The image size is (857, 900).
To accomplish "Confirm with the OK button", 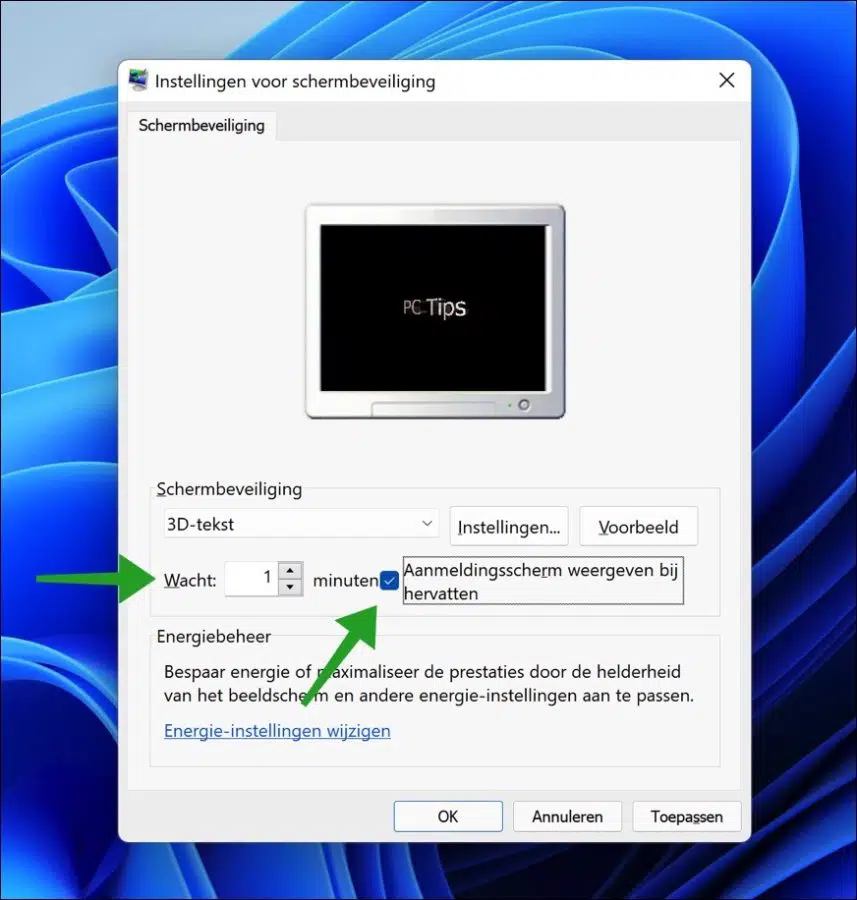I will pos(448,816).
